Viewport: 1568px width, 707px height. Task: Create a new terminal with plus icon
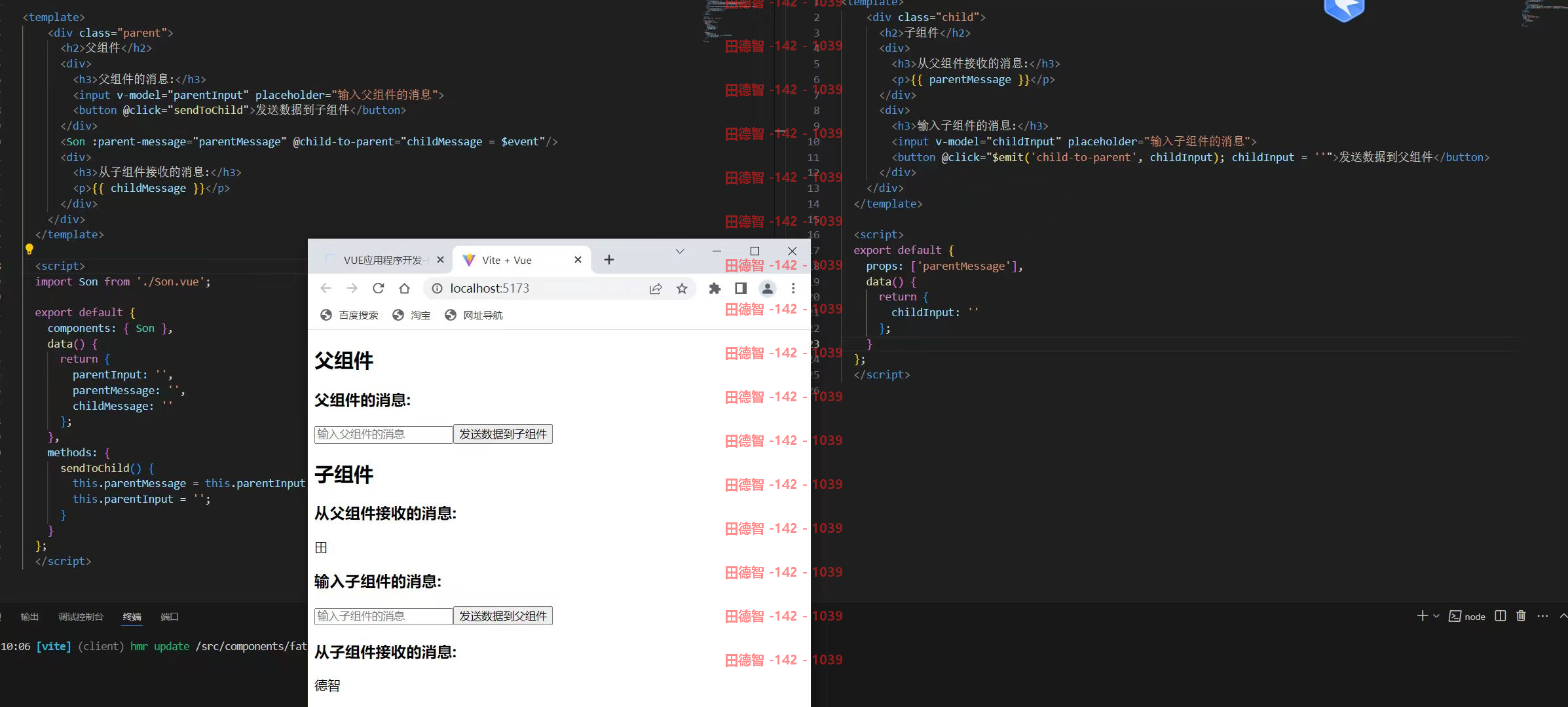1422,616
